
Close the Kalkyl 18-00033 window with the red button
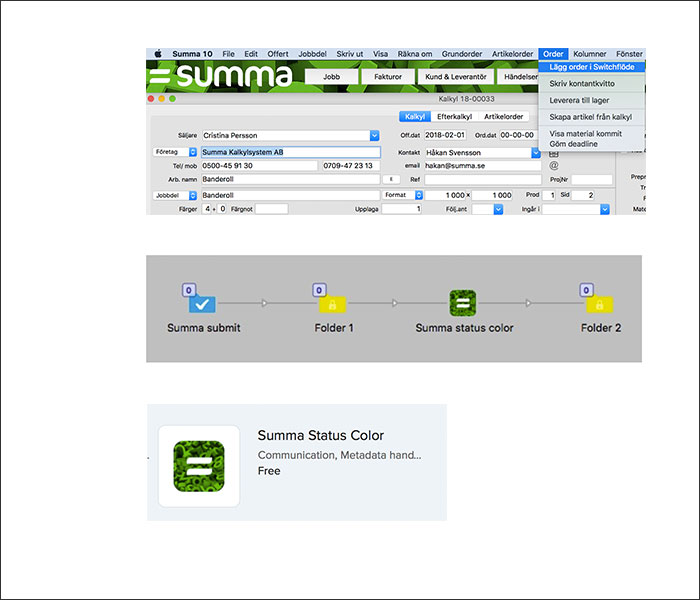[x=151, y=99]
